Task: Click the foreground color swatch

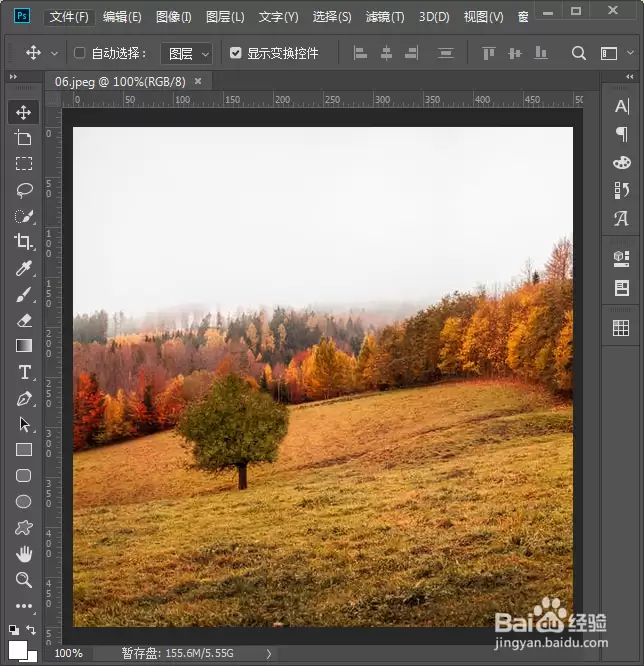Action: (x=18, y=650)
